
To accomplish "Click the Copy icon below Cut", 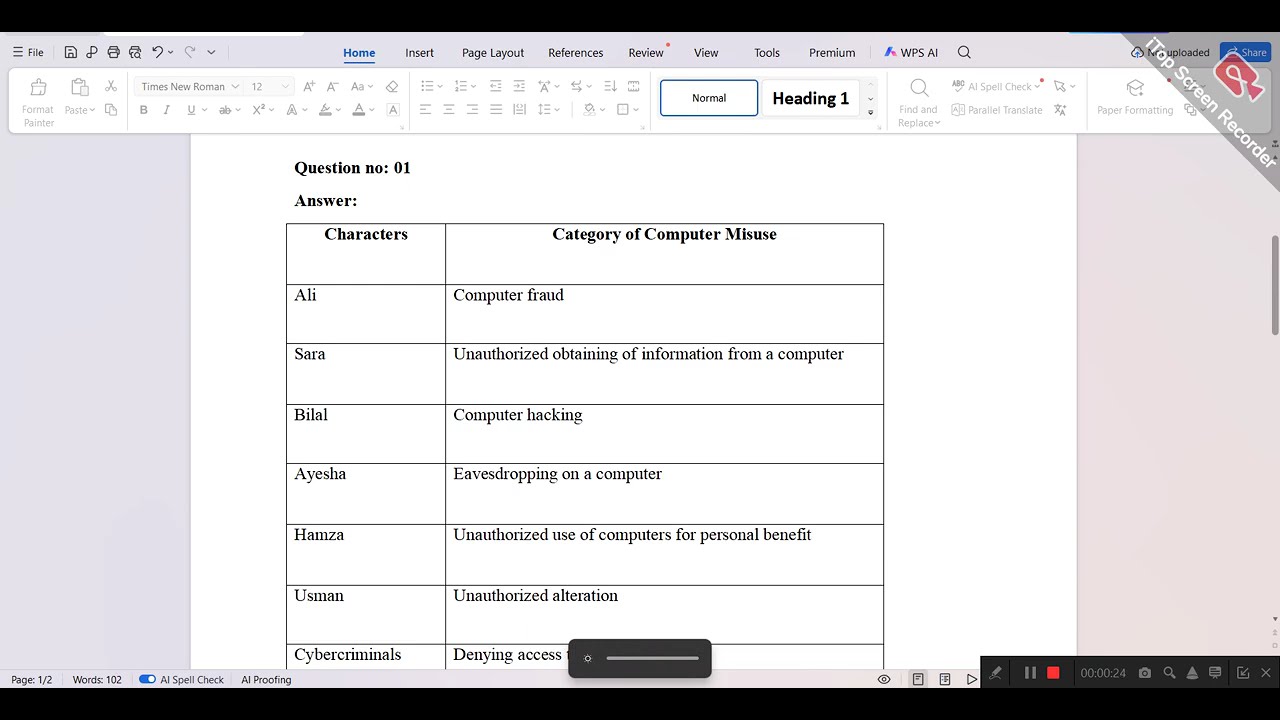I will [x=111, y=110].
